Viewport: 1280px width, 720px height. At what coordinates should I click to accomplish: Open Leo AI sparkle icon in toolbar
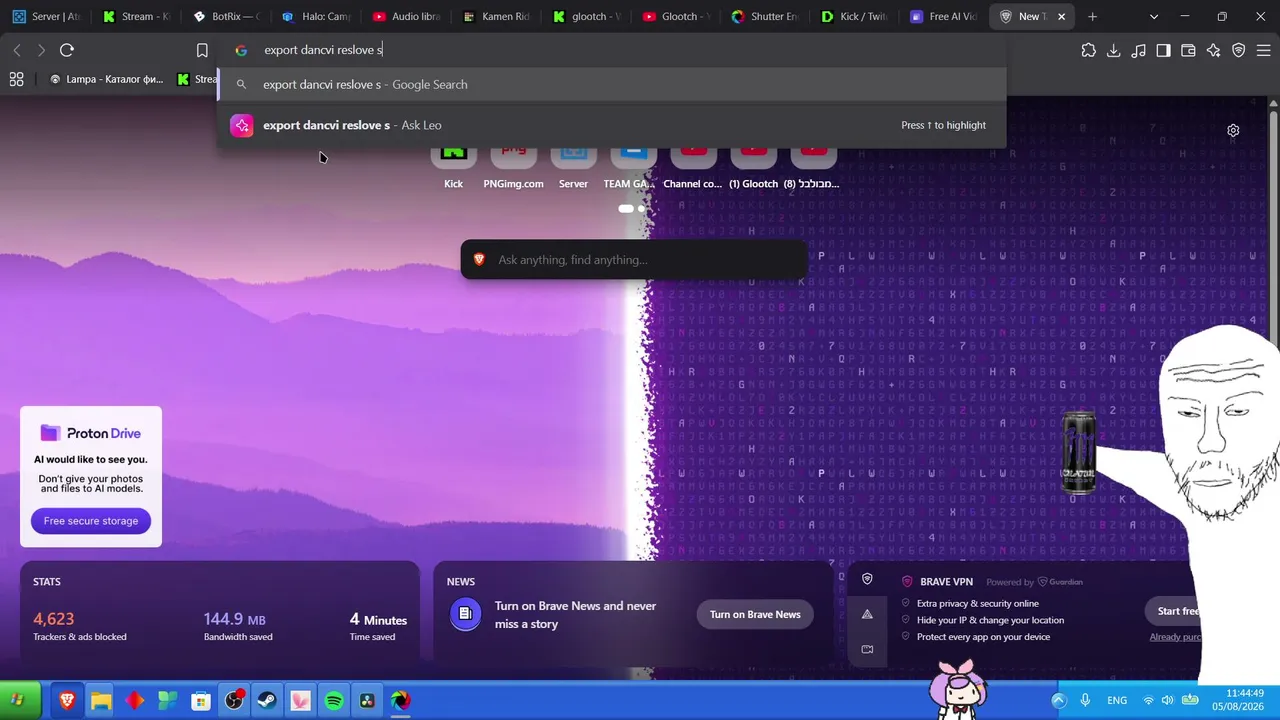coord(1213,50)
